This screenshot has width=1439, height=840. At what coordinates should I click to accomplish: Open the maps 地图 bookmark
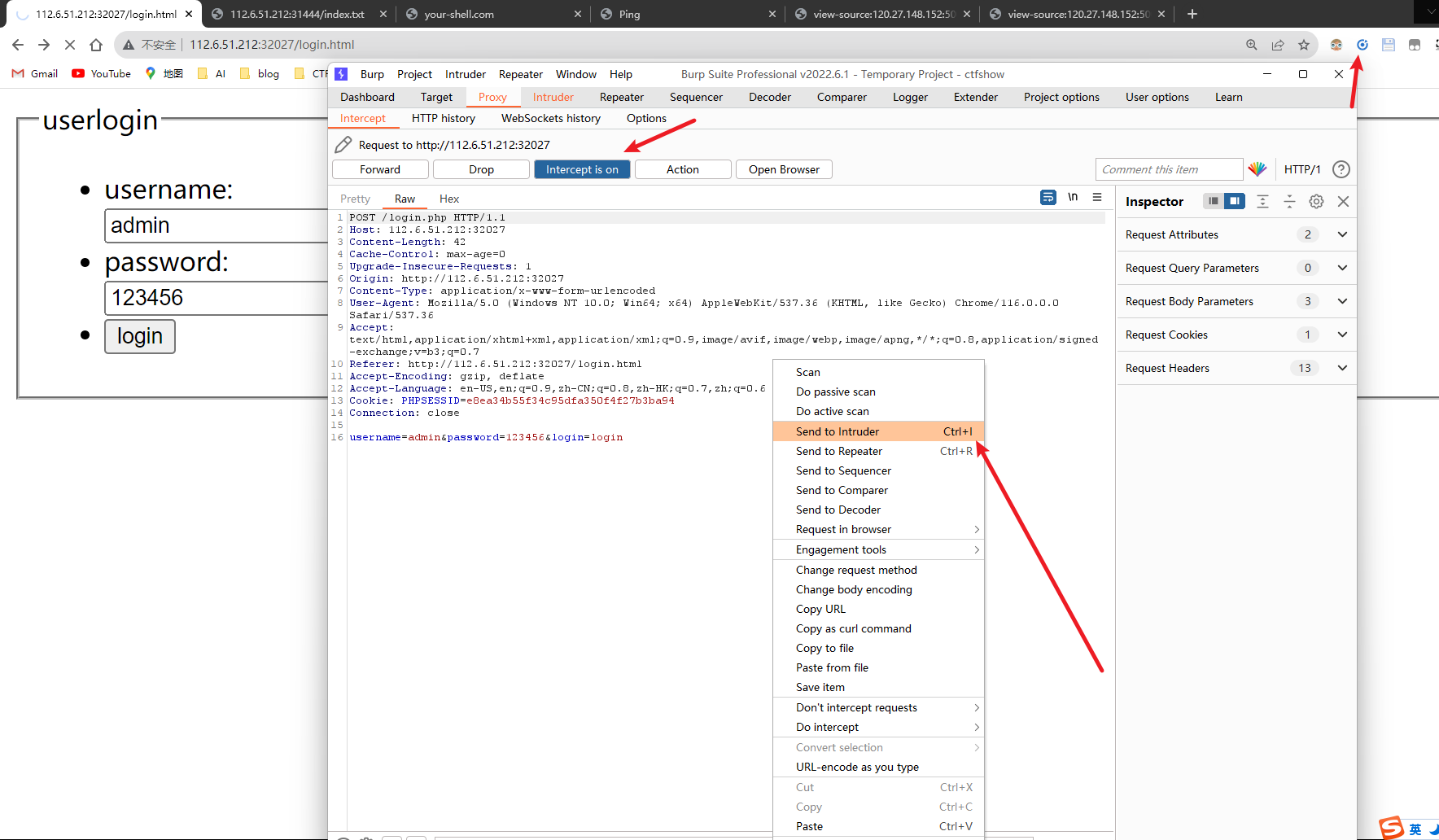164,73
